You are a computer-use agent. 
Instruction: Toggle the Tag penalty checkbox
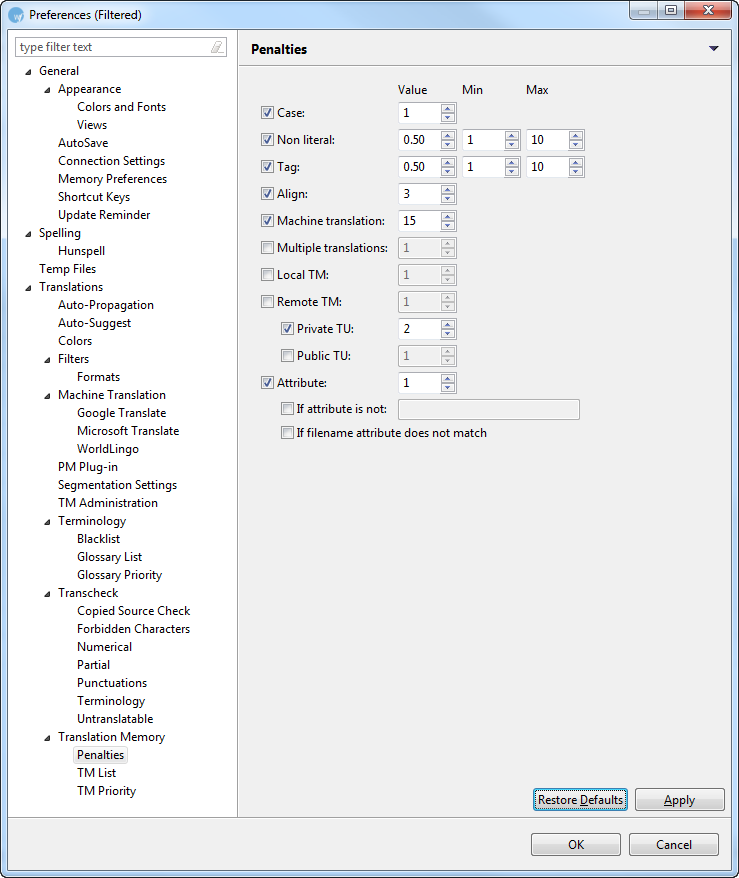click(268, 166)
